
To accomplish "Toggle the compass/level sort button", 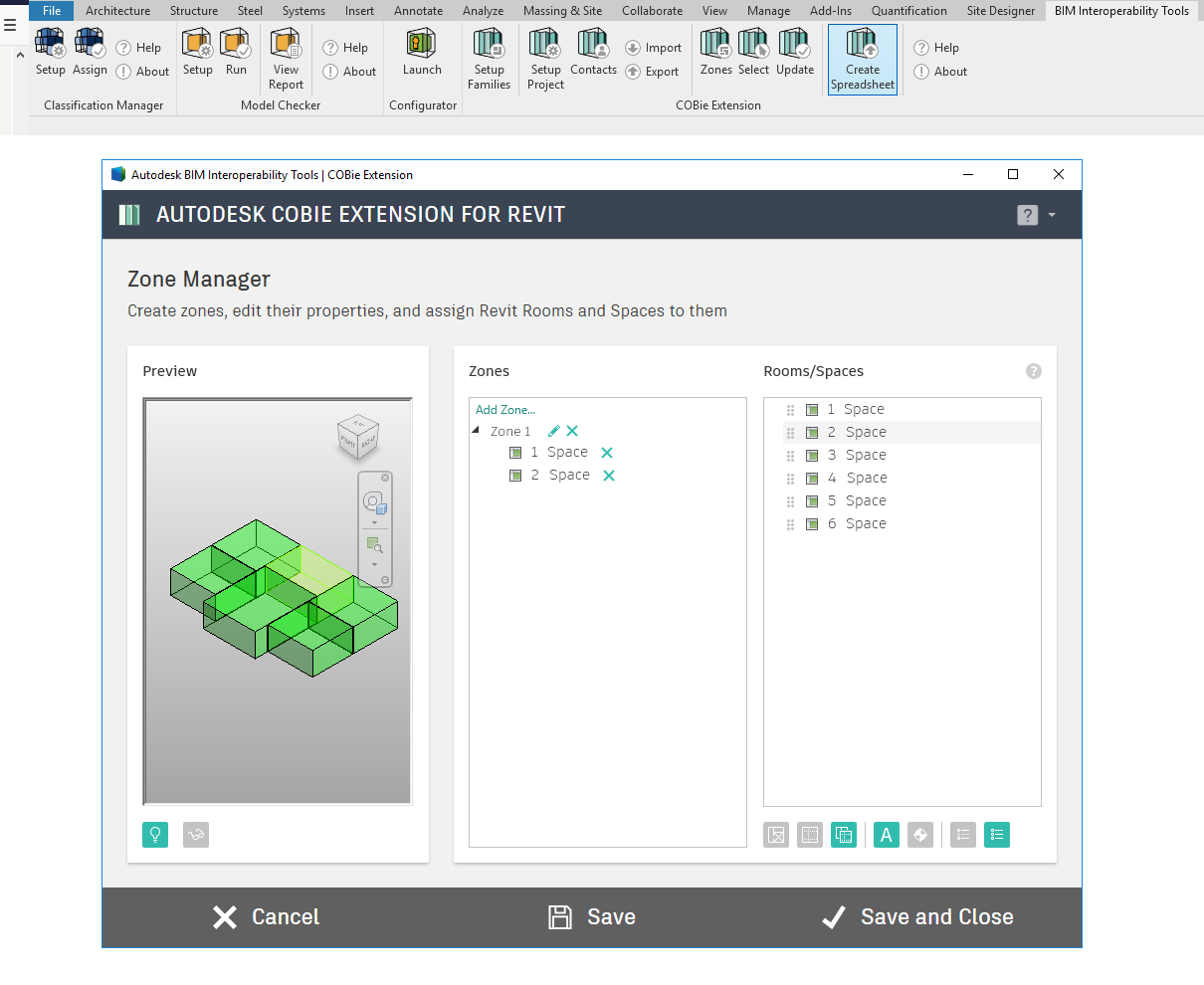I will 920,835.
